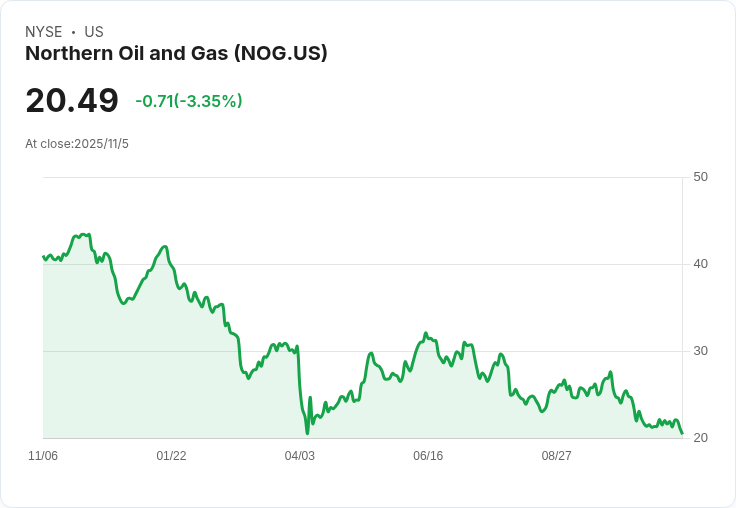Viewport: 736px width, 508px height.
Task: Select the 01/22 date axis marker
Action: point(171,456)
